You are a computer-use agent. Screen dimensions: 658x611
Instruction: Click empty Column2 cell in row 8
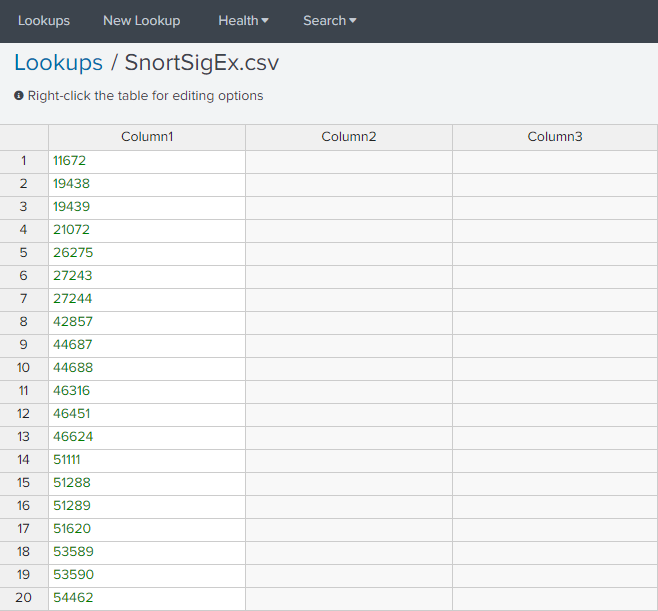(x=349, y=323)
